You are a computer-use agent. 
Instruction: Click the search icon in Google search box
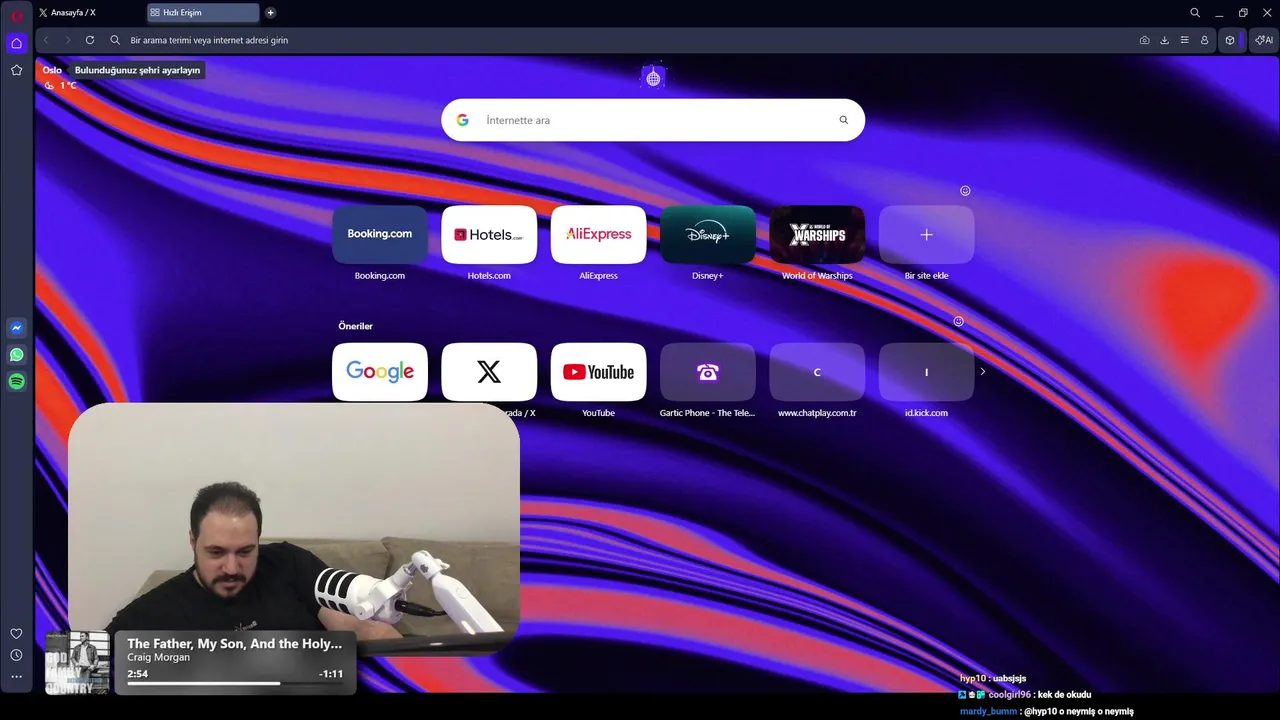click(x=843, y=120)
